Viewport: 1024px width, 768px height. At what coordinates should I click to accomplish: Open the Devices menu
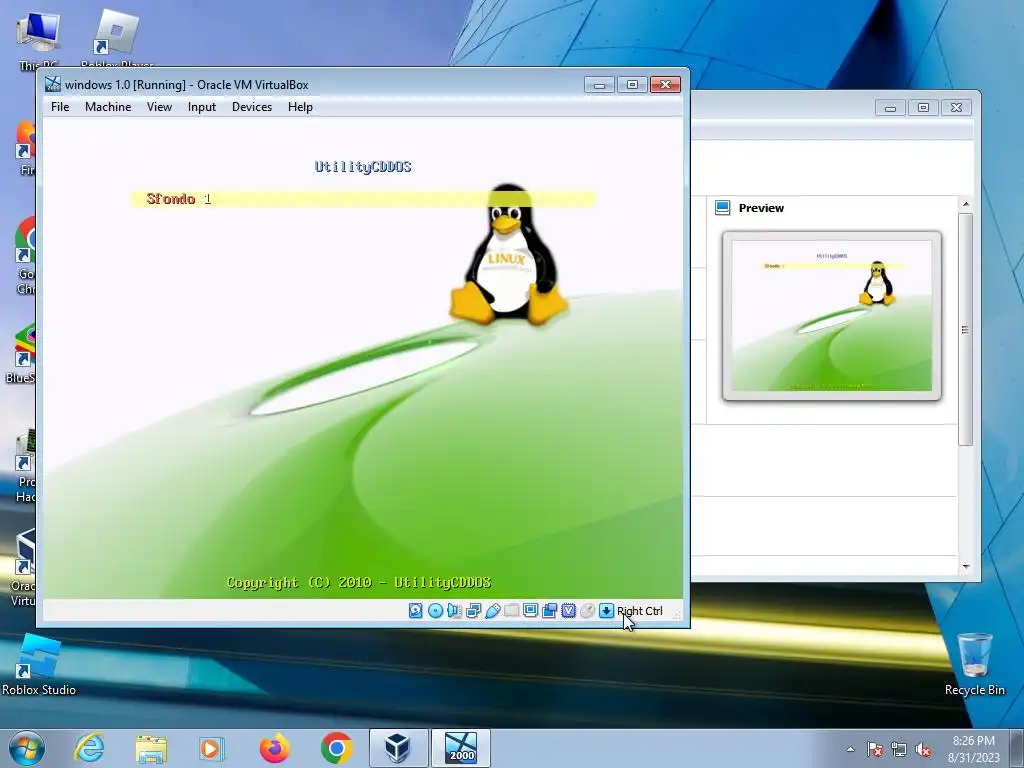(251, 107)
